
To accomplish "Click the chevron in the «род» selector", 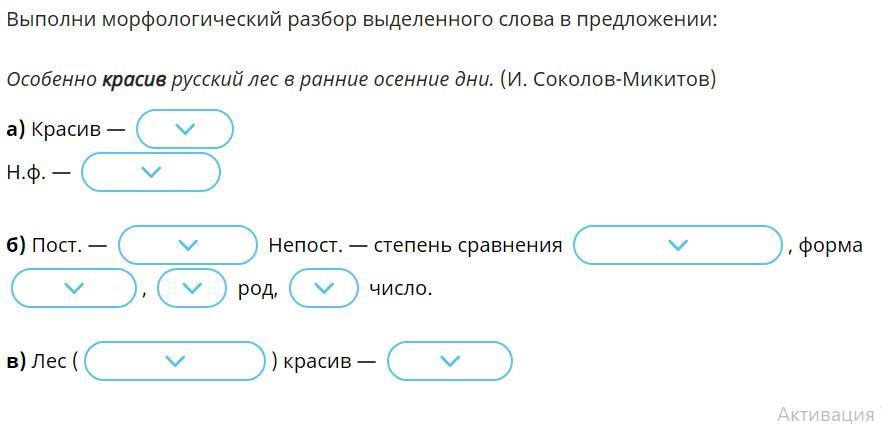I will click(192, 288).
